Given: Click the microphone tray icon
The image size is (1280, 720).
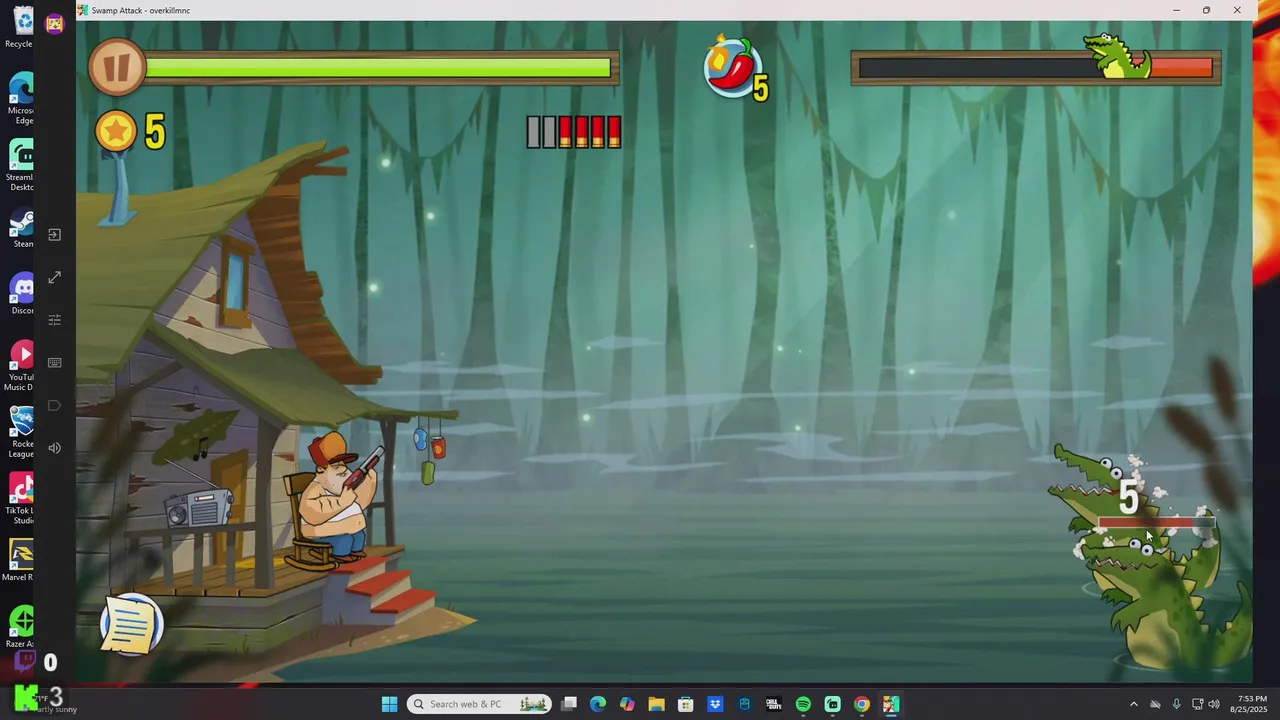Looking at the screenshot, I should [x=1176, y=704].
